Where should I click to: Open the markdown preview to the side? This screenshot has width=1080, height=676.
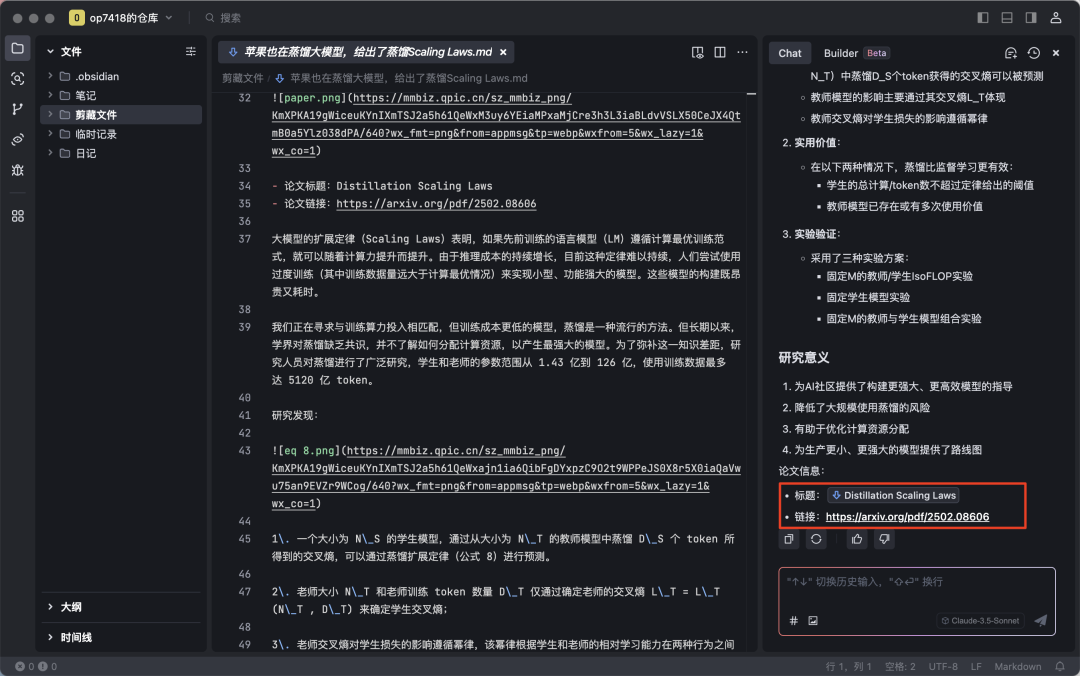tap(698, 52)
